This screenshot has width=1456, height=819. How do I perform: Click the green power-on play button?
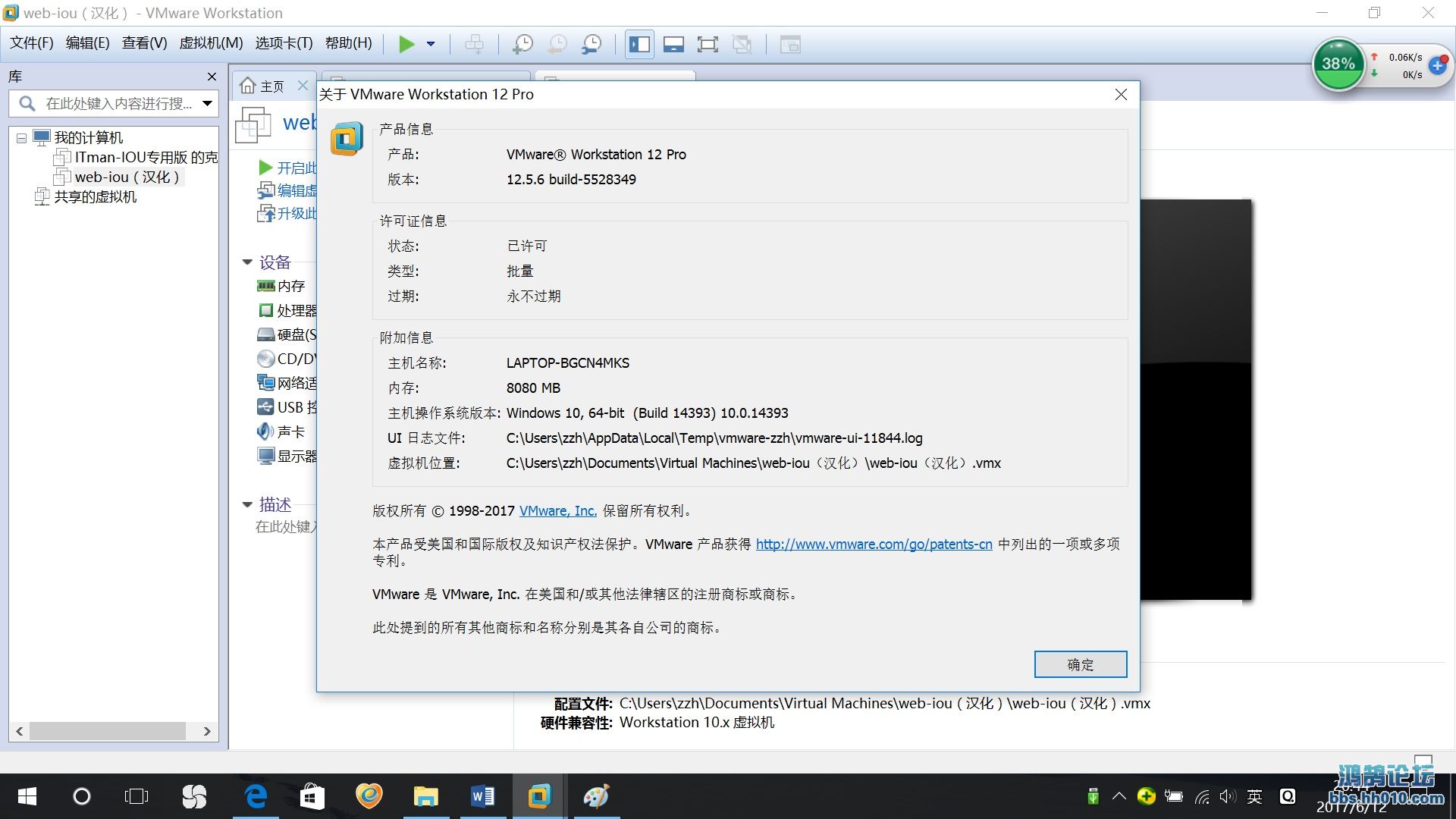click(x=406, y=44)
